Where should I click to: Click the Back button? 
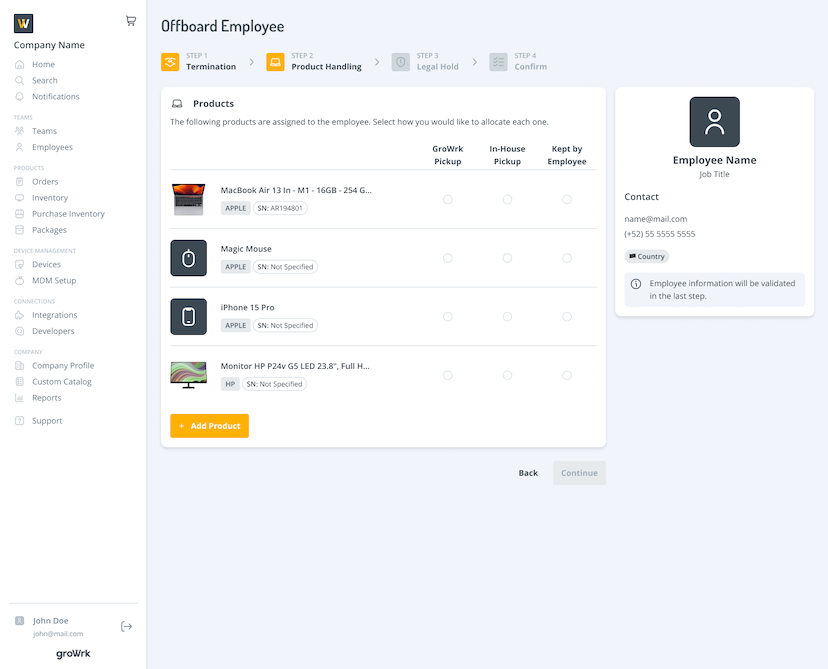tap(528, 473)
